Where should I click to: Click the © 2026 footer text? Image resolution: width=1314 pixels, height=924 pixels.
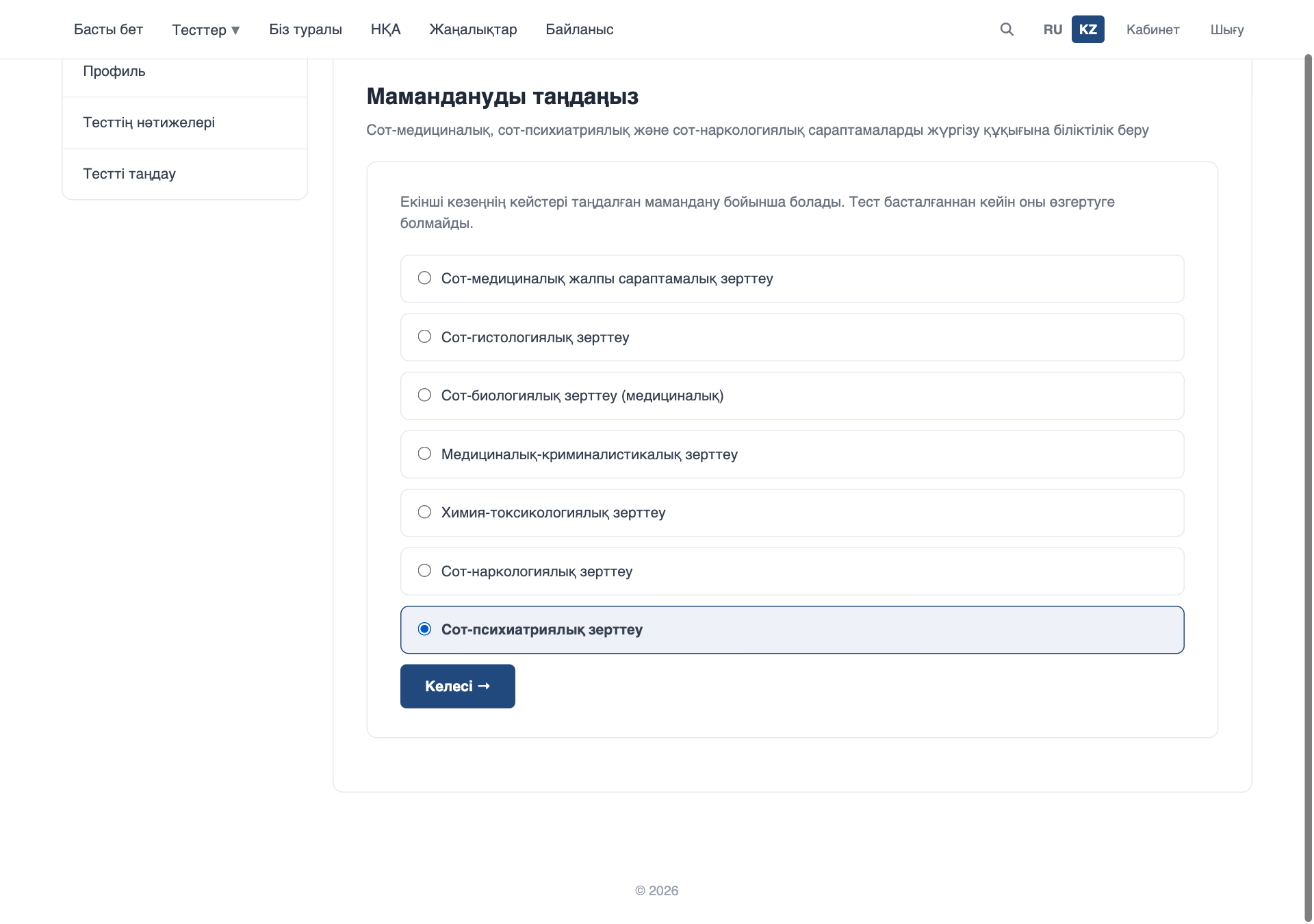656,890
